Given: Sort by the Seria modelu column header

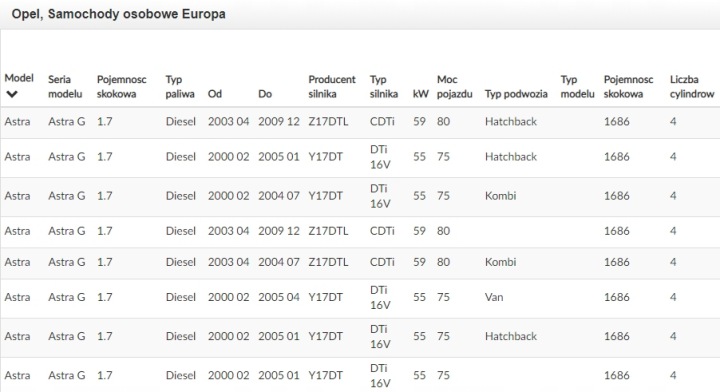Looking at the screenshot, I should tap(65, 86).
